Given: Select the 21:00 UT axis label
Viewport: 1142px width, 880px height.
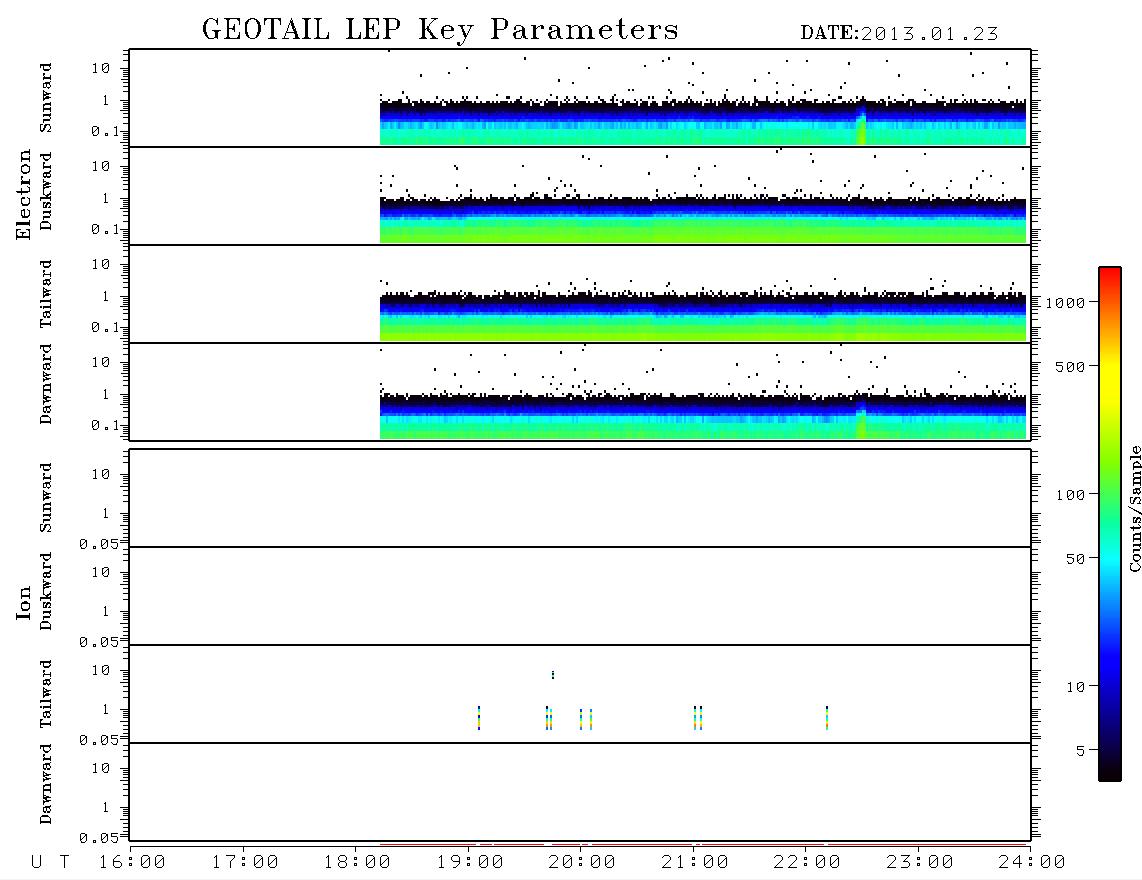Looking at the screenshot, I should coord(695,863).
